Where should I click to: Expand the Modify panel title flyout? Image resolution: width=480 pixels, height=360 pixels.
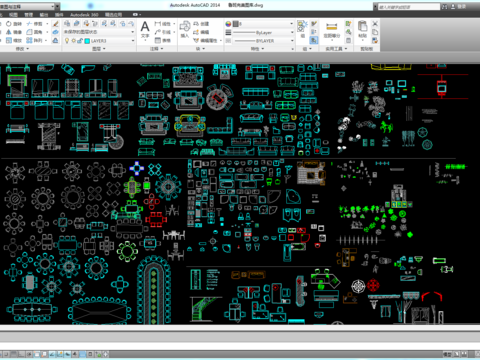click(22, 49)
